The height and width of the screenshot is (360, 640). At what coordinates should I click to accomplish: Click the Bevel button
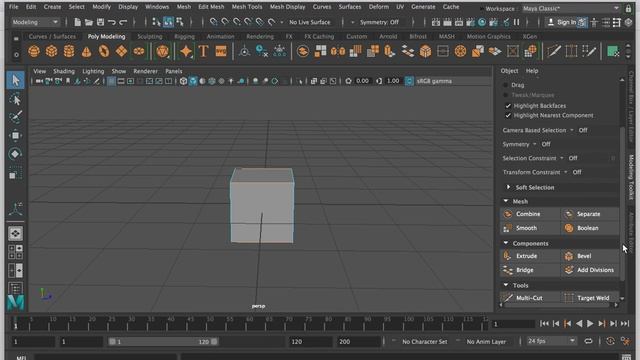(x=590, y=256)
